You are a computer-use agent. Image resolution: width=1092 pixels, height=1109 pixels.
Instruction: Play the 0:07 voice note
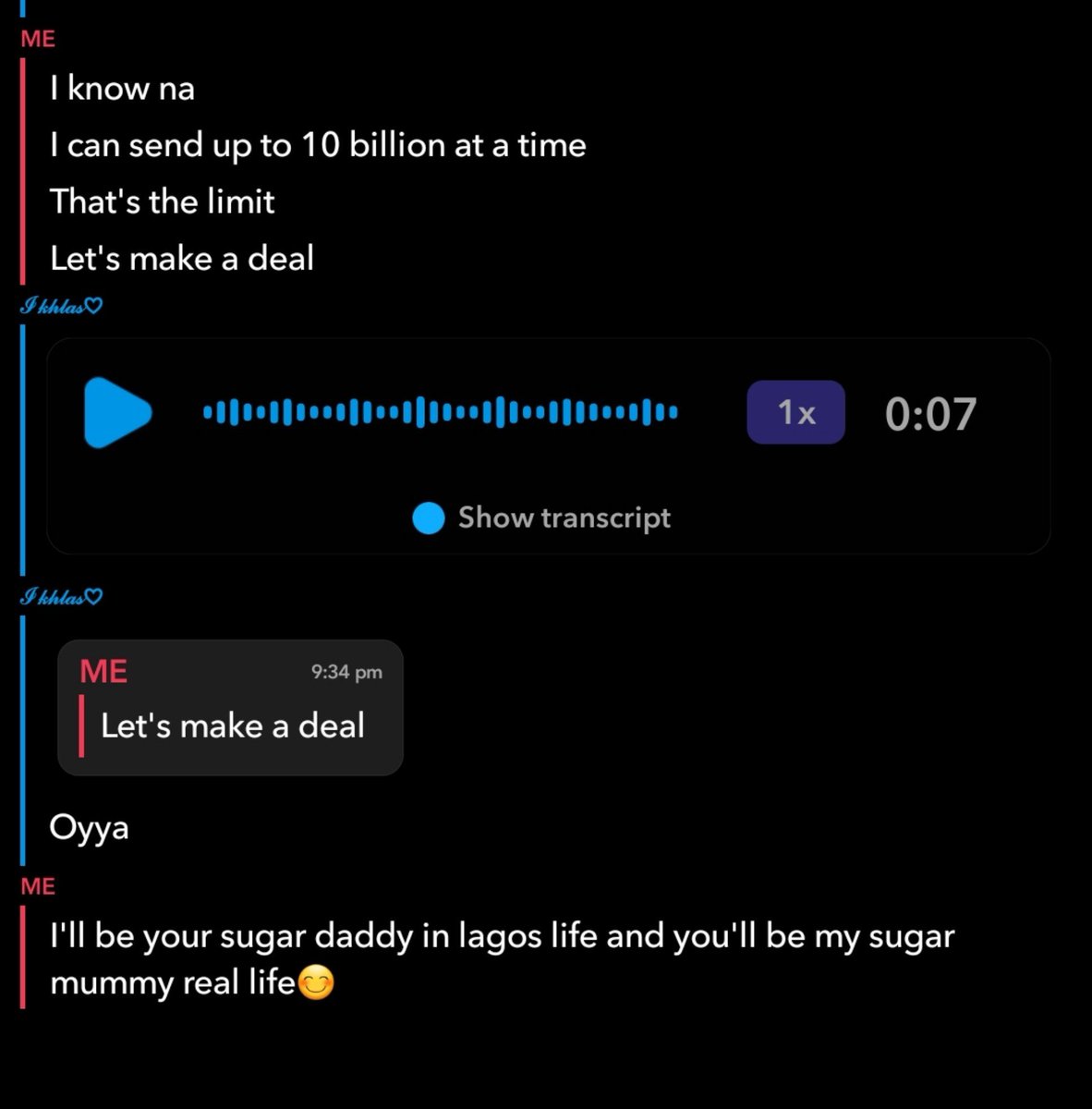pyautogui.click(x=117, y=412)
